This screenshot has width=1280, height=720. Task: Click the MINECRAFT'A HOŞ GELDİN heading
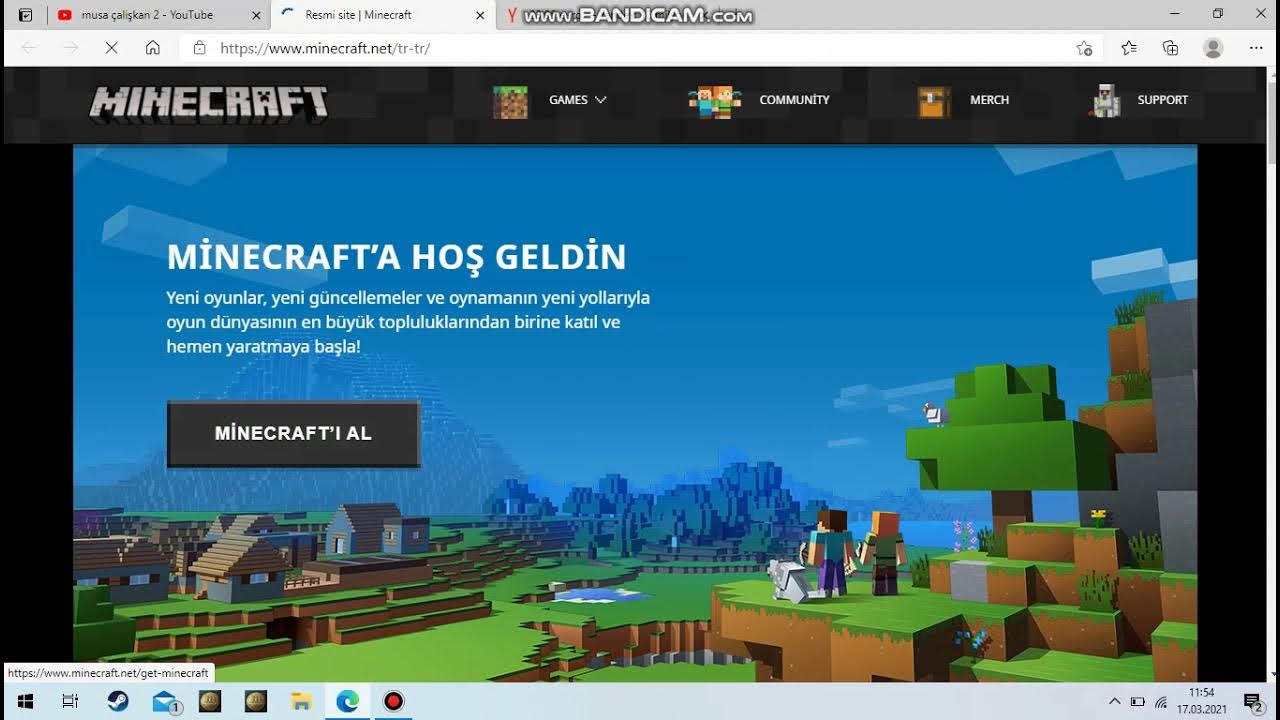[396, 257]
